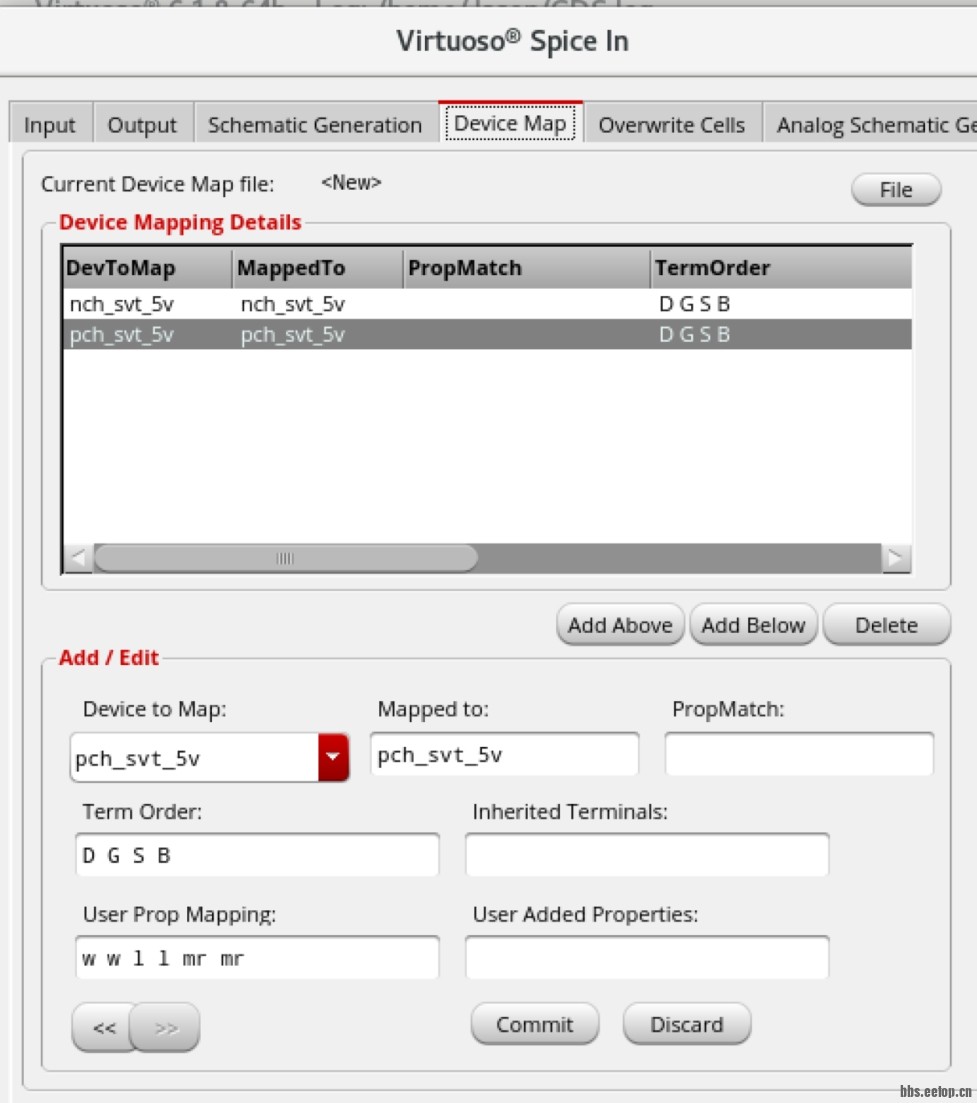Click the Add Above button

(620, 625)
